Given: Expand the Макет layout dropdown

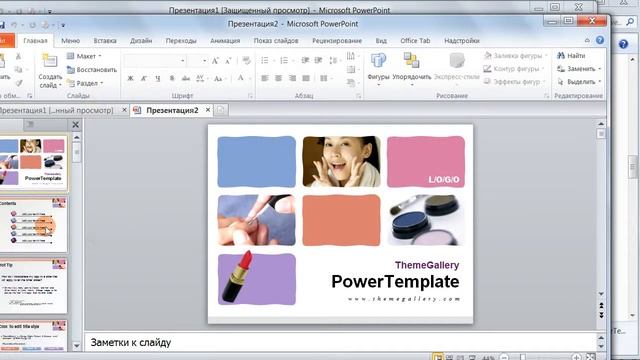Looking at the screenshot, I should [84, 56].
